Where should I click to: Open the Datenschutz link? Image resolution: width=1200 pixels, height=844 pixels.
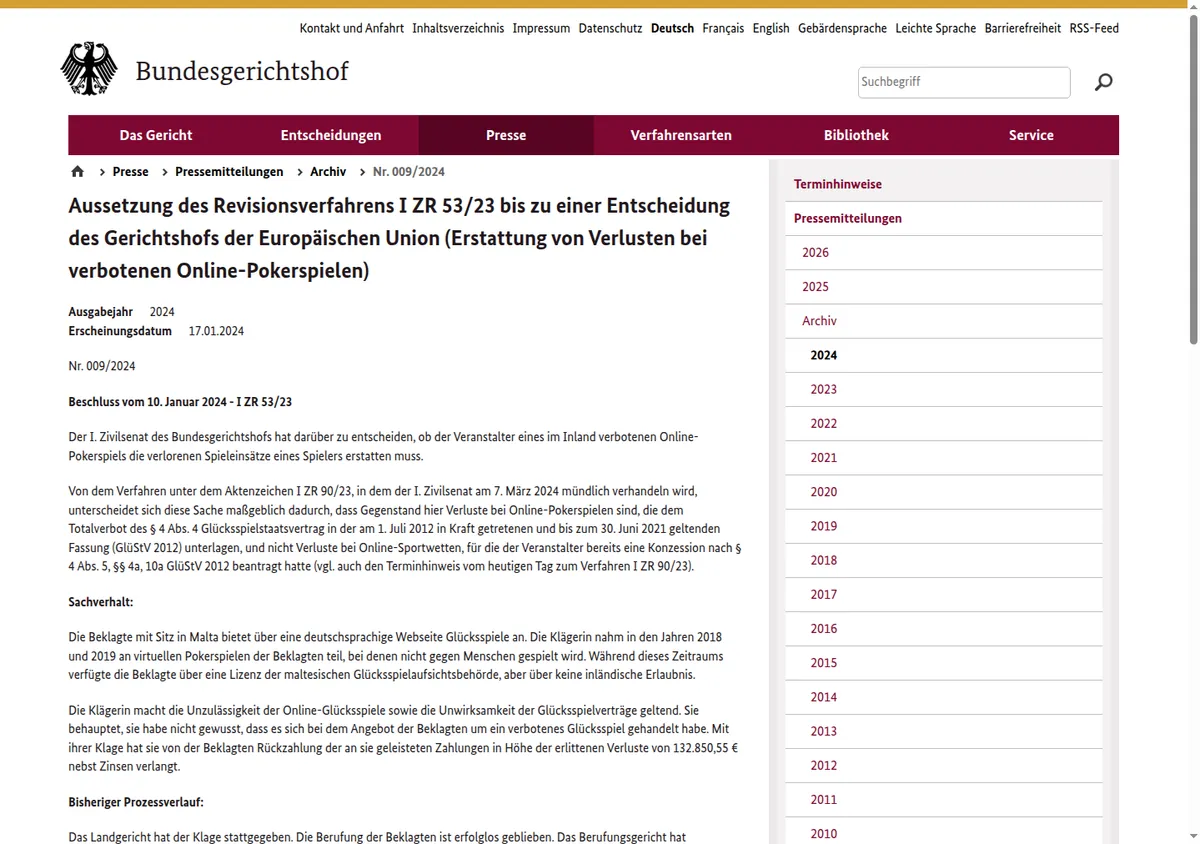click(610, 28)
